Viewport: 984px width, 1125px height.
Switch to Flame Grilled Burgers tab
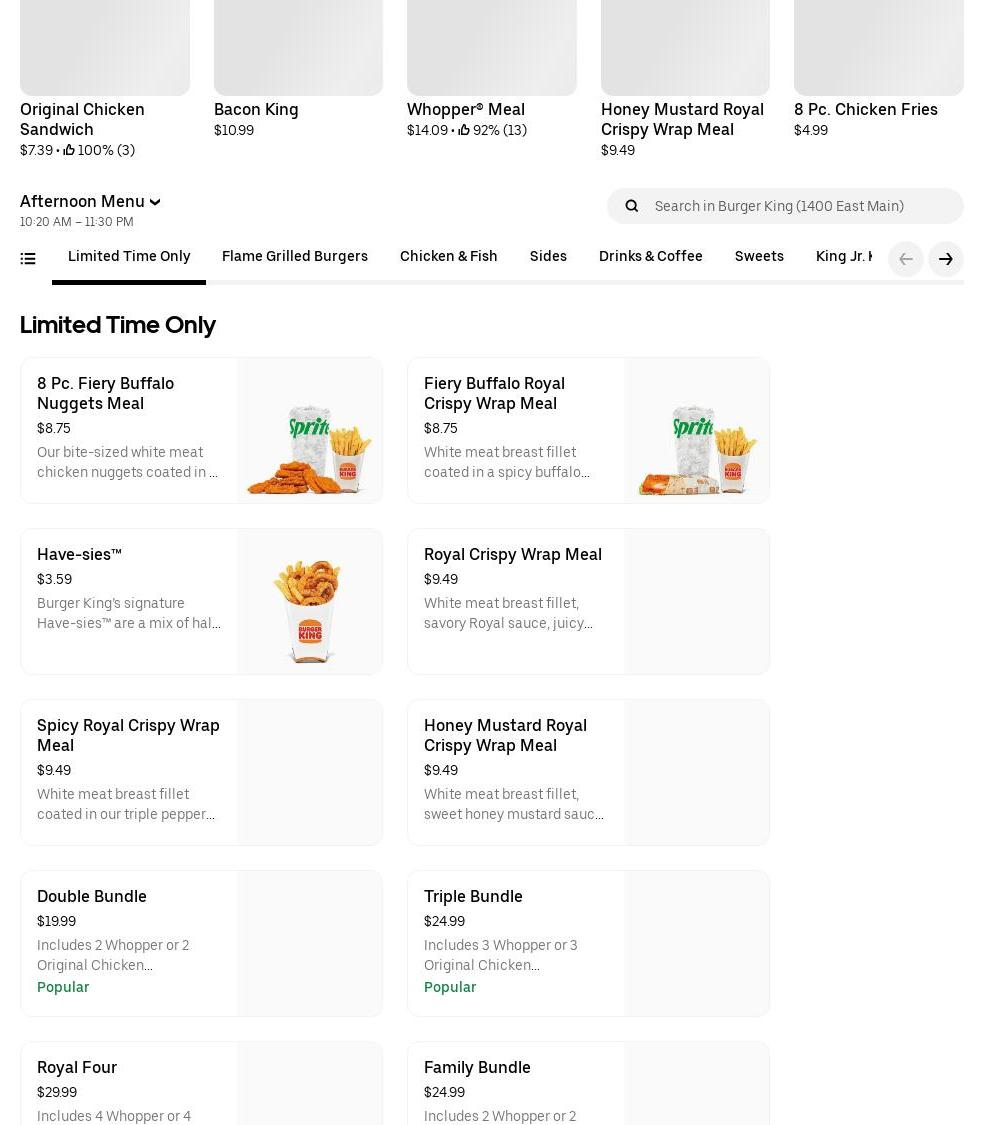pyautogui.click(x=294, y=257)
